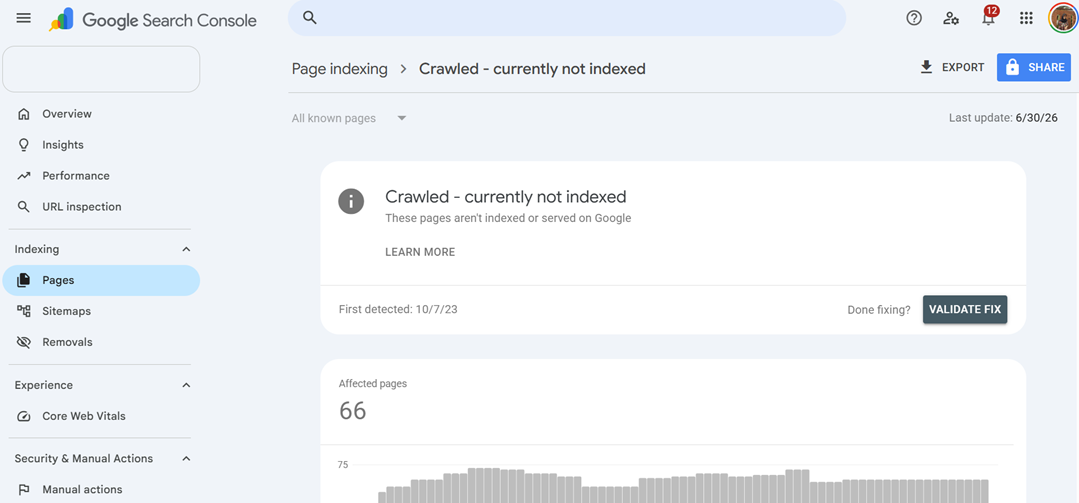Click the Removals crossed-eye icon
Image resolution: width=1079 pixels, height=503 pixels.
24,342
